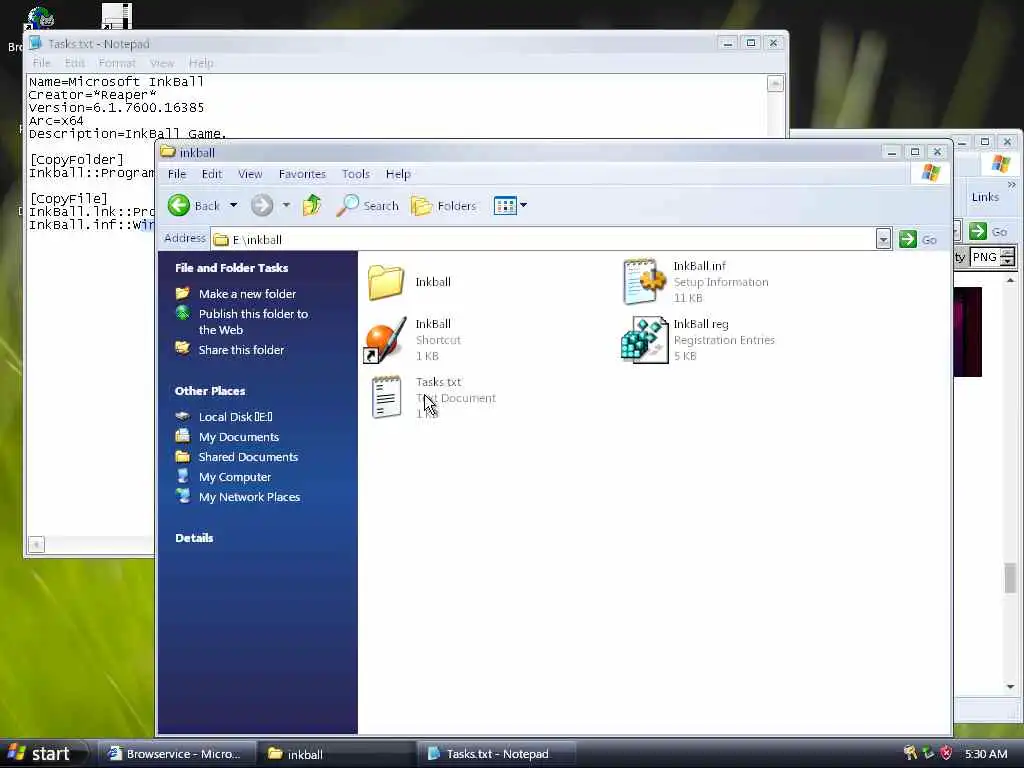Click Share this folder icon

click(183, 349)
